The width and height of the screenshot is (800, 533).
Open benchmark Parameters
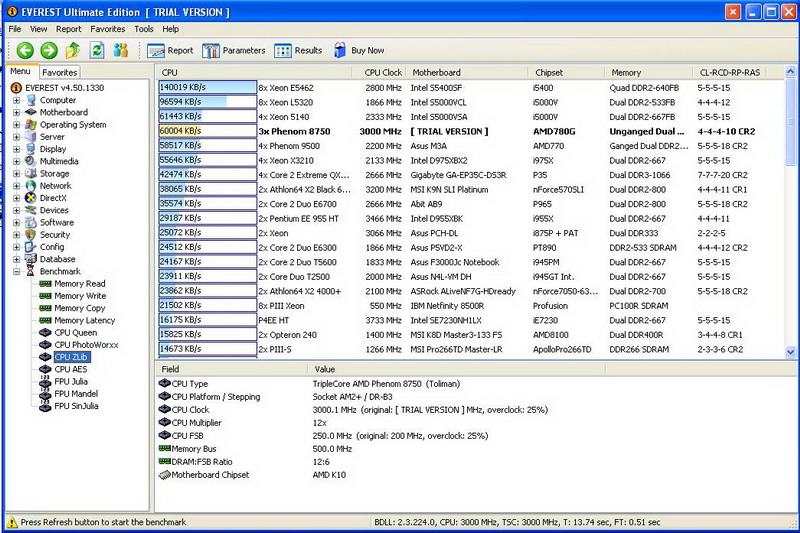tap(234, 50)
